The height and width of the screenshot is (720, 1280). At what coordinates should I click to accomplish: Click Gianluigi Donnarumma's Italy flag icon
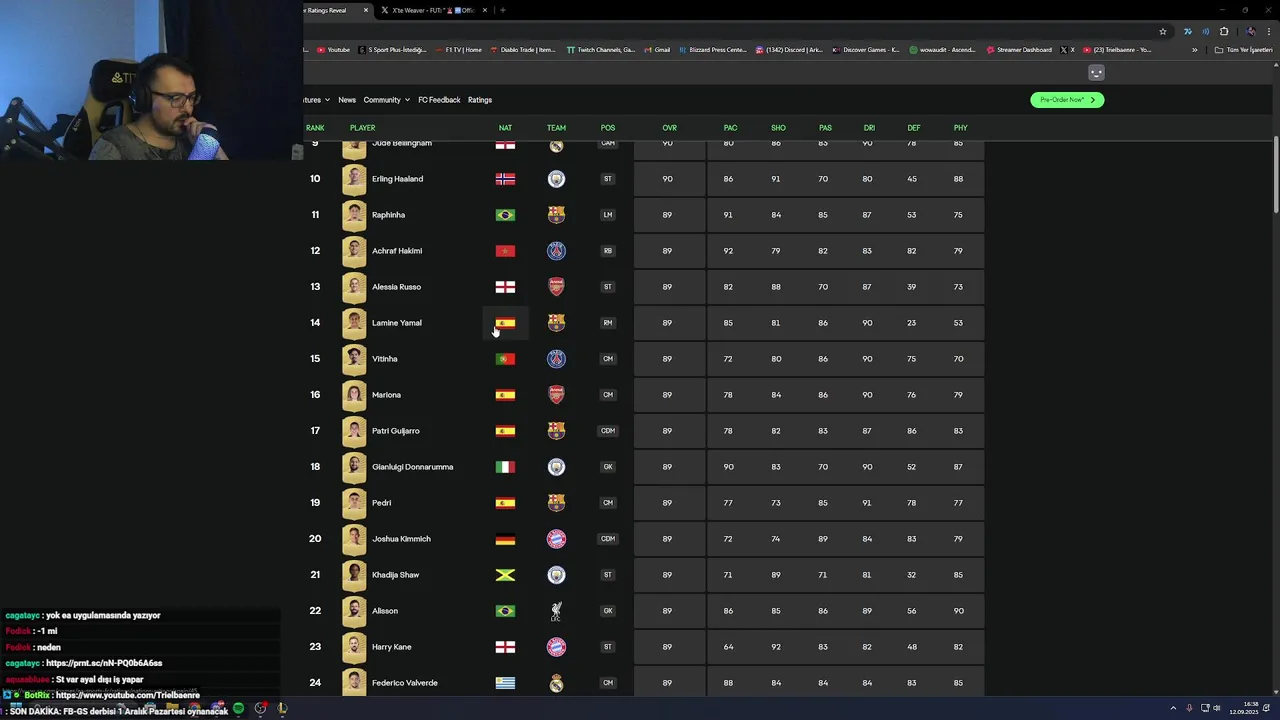(505, 467)
